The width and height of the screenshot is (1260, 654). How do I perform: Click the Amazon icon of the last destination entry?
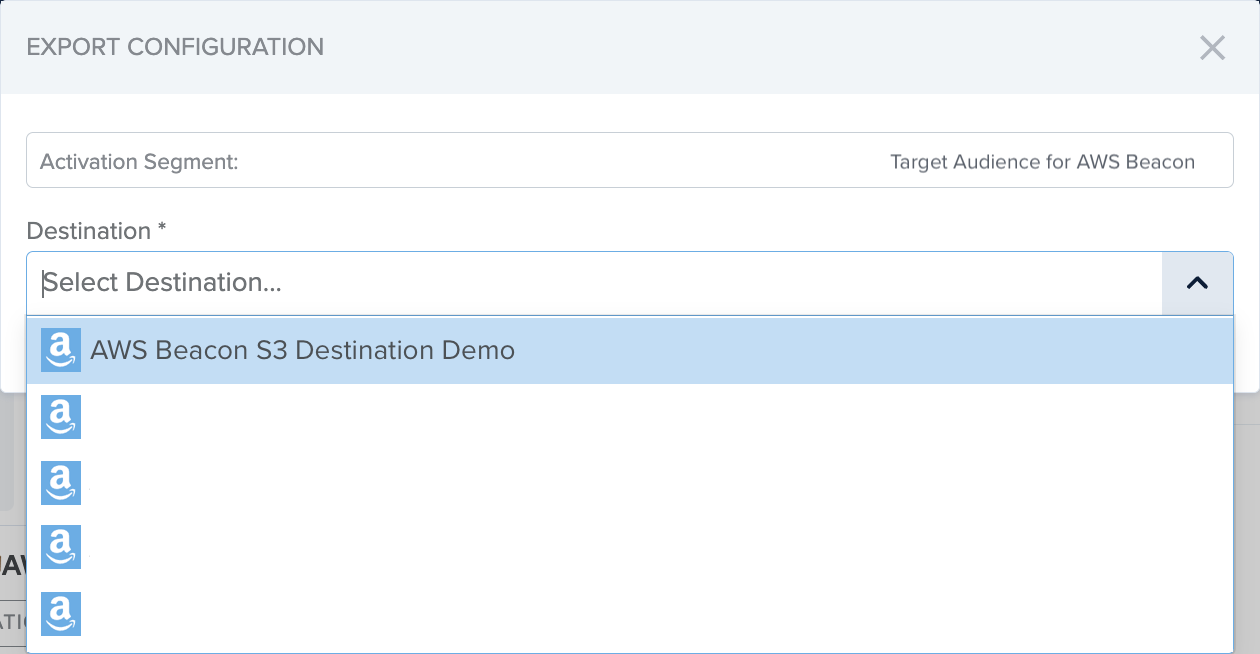pyautogui.click(x=61, y=614)
